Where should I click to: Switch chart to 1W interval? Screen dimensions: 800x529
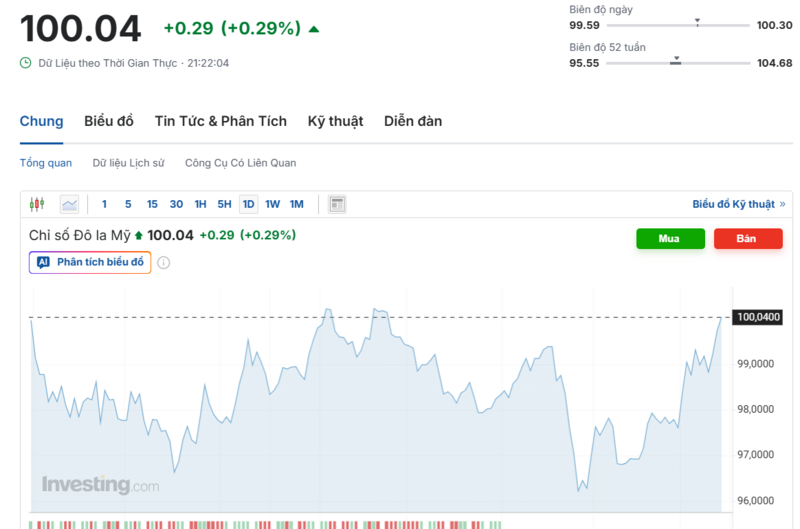(272, 204)
